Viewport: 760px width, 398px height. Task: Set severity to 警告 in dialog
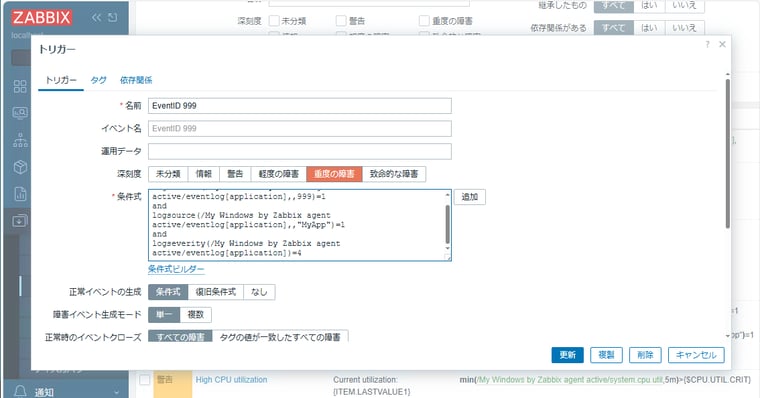[x=235, y=174]
